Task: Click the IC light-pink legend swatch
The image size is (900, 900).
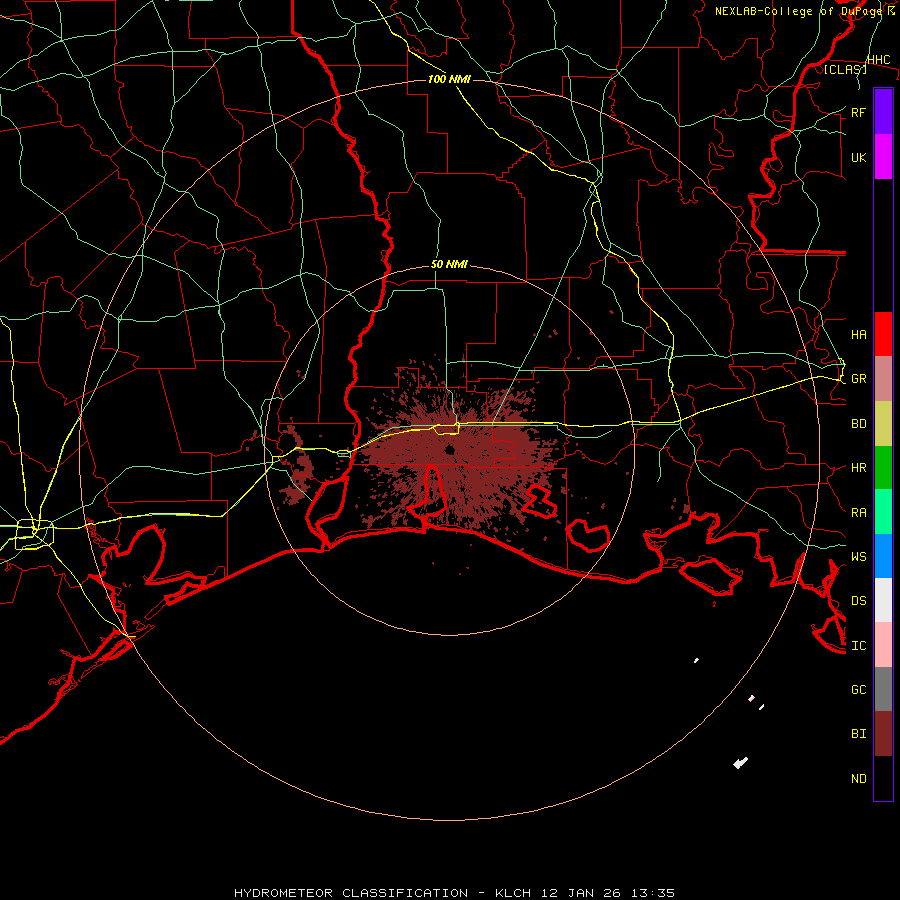Action: pos(883,645)
